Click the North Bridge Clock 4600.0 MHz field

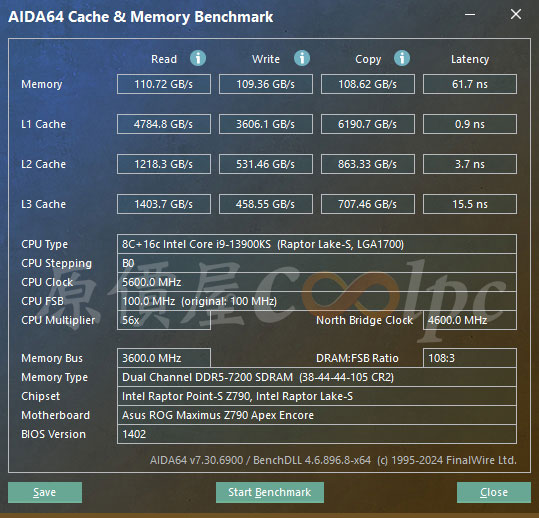coord(470,320)
